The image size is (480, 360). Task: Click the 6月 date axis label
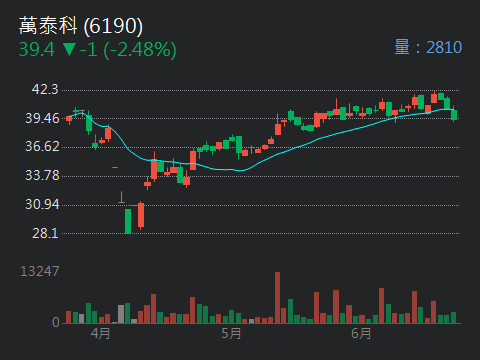361,333
